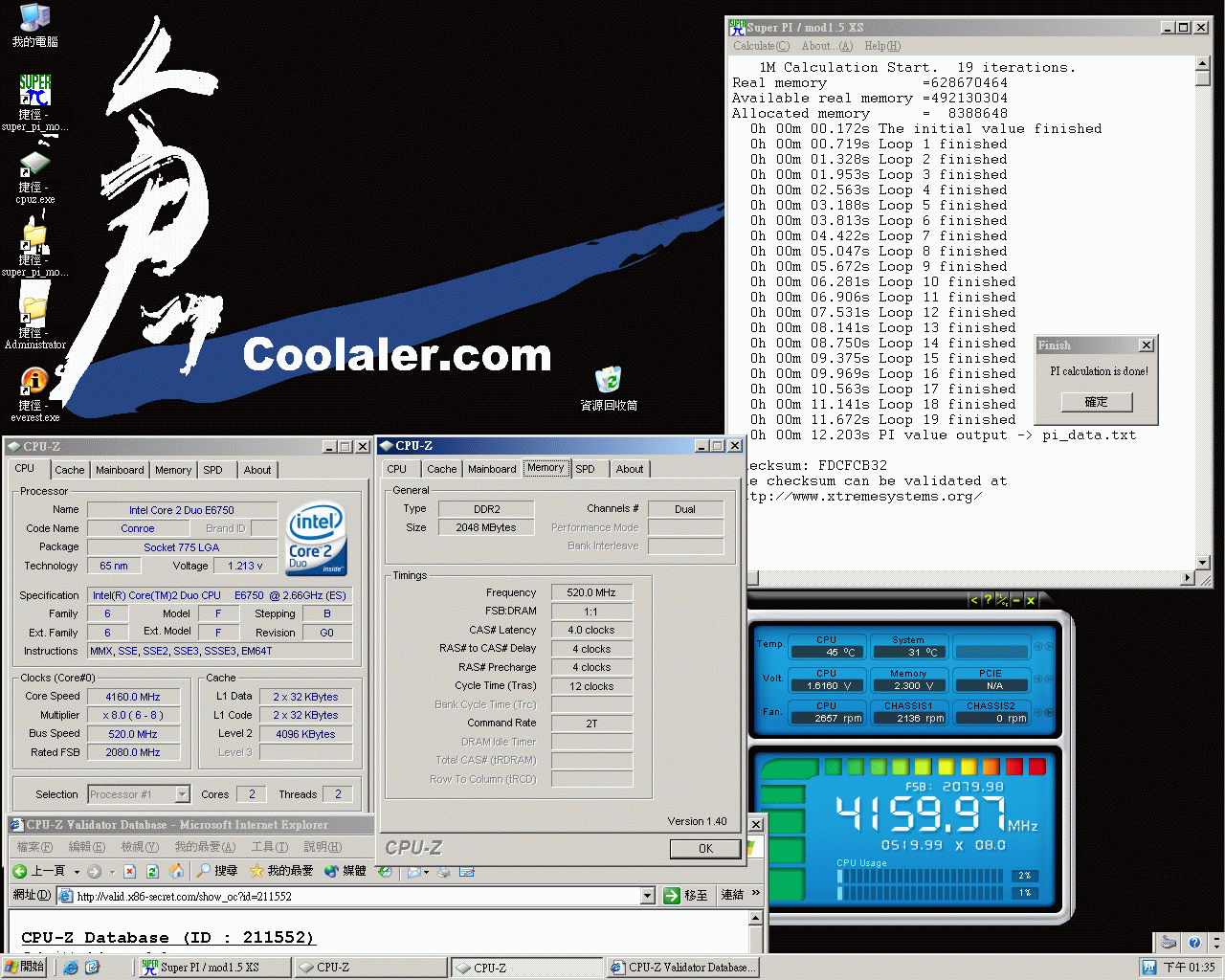1225x980 pixels.
Task: Open the Forward button history dropdown arrow
Action: pyautogui.click(x=112, y=872)
